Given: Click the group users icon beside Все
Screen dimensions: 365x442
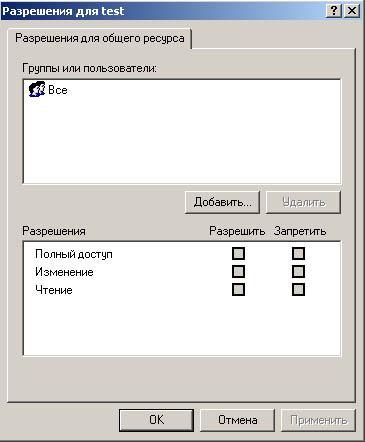Looking at the screenshot, I should pos(37,89).
